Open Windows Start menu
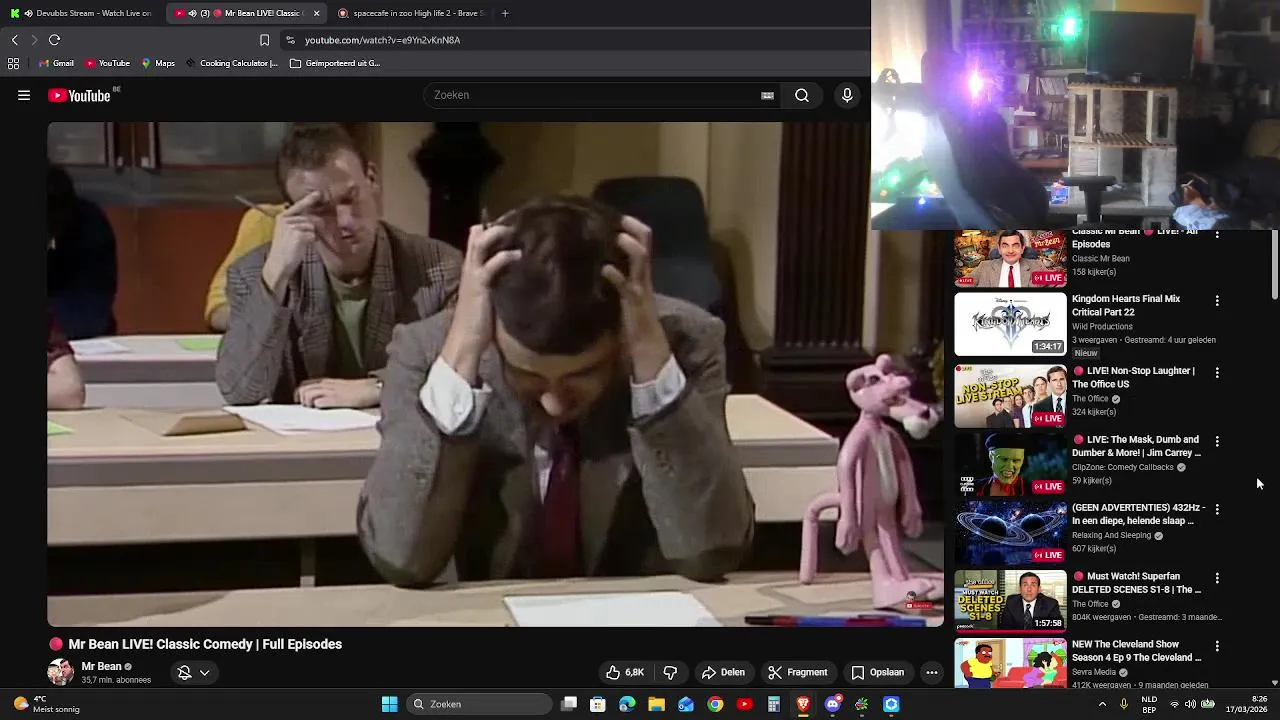This screenshot has width=1280, height=720. [x=389, y=704]
